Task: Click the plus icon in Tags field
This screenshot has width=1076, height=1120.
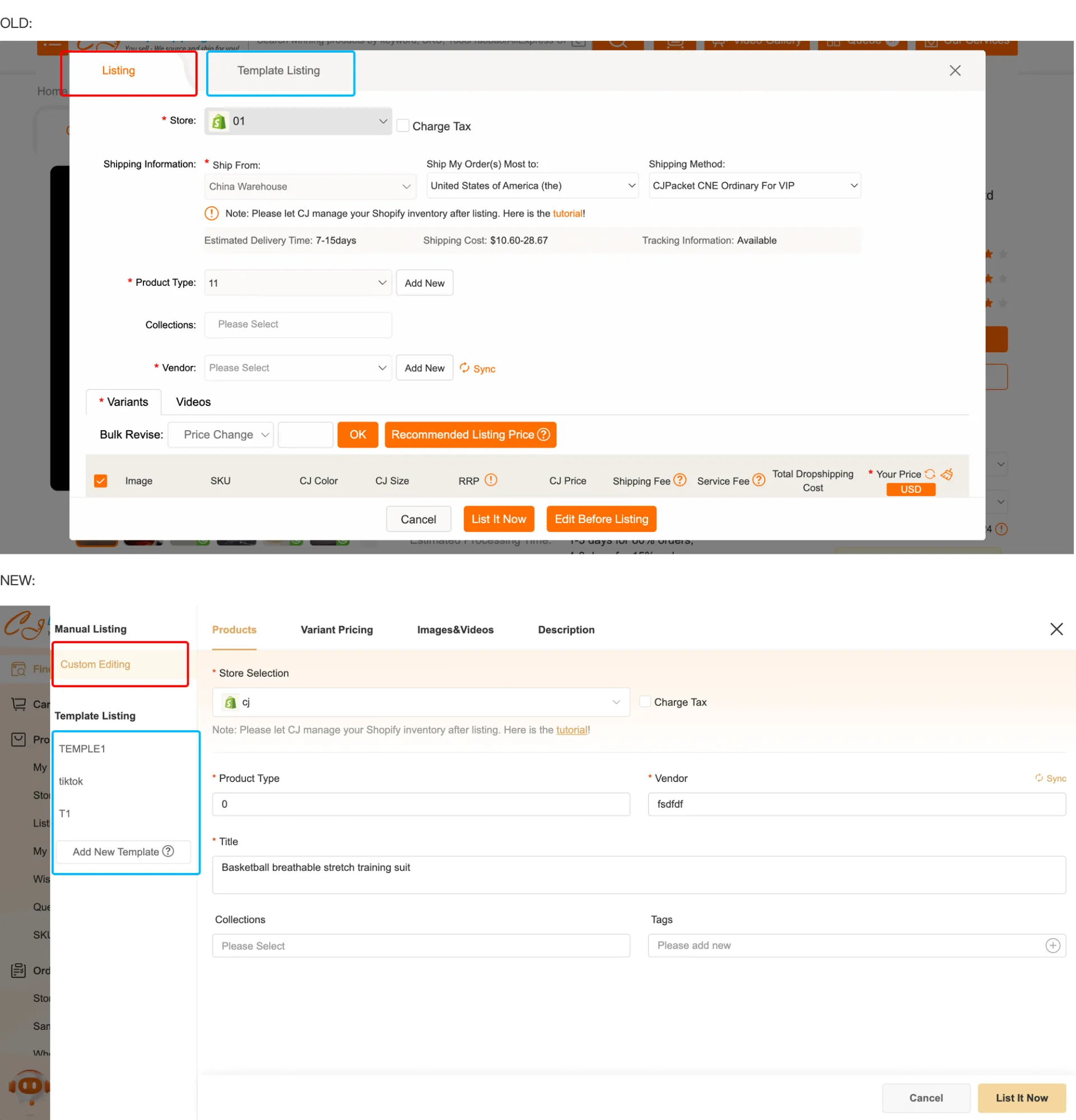Action: (x=1052, y=945)
